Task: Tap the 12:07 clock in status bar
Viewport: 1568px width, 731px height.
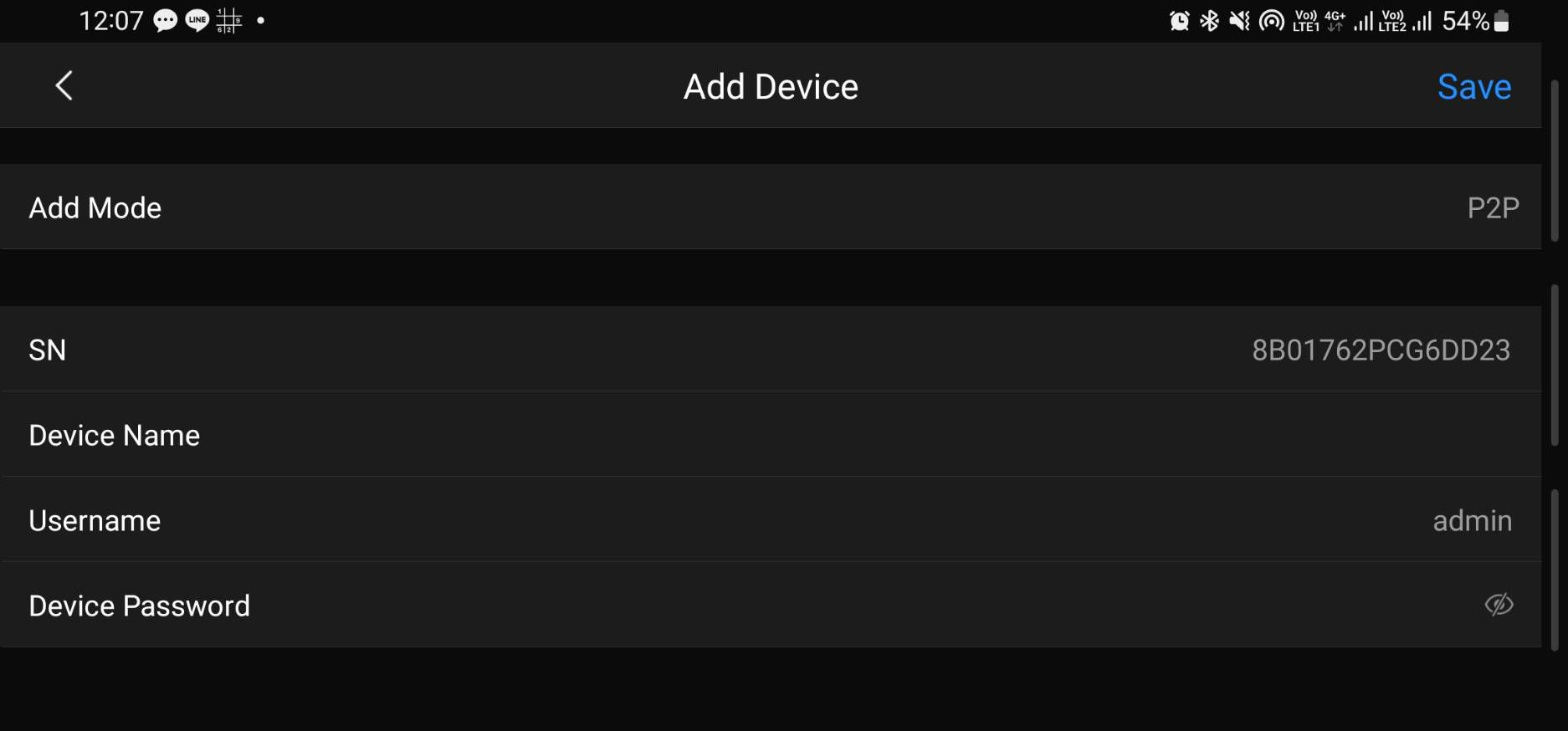Action: (x=111, y=21)
